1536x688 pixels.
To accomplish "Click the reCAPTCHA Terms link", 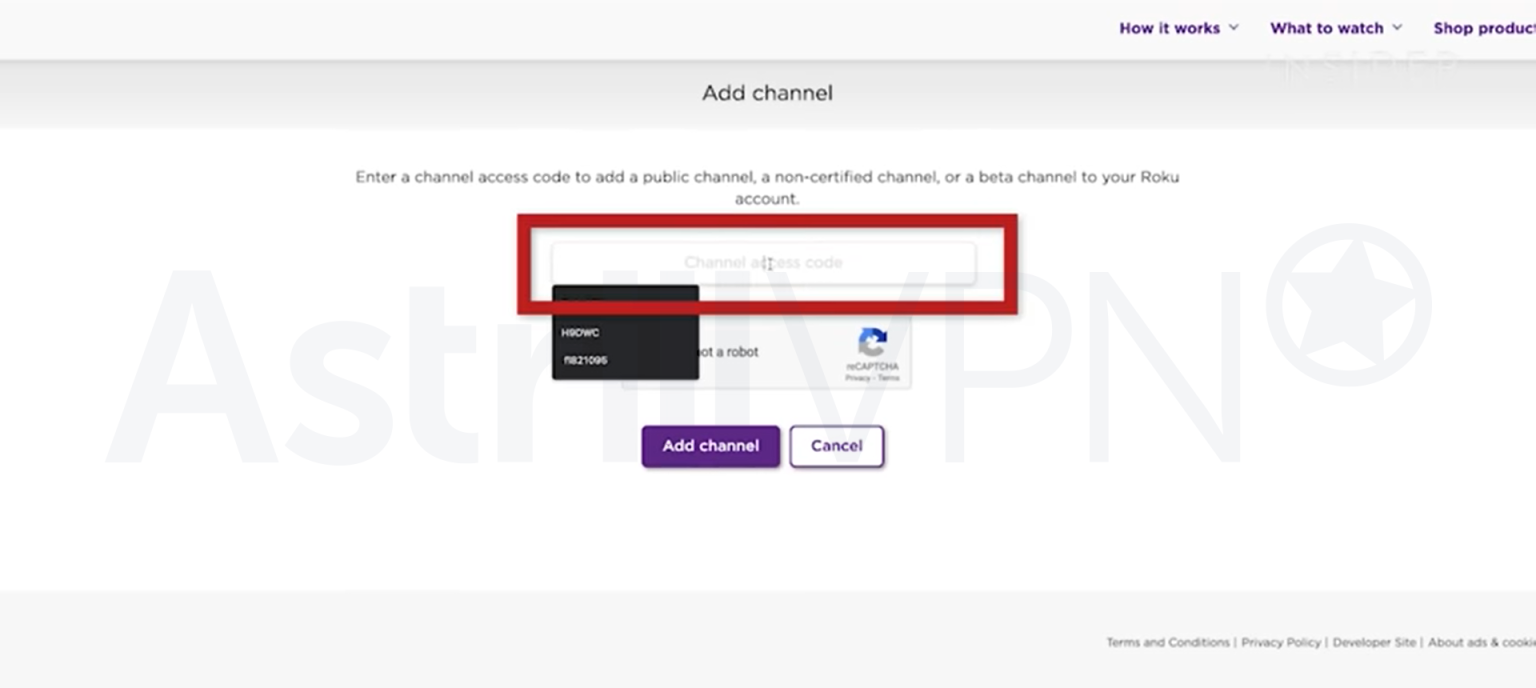I will (x=887, y=378).
